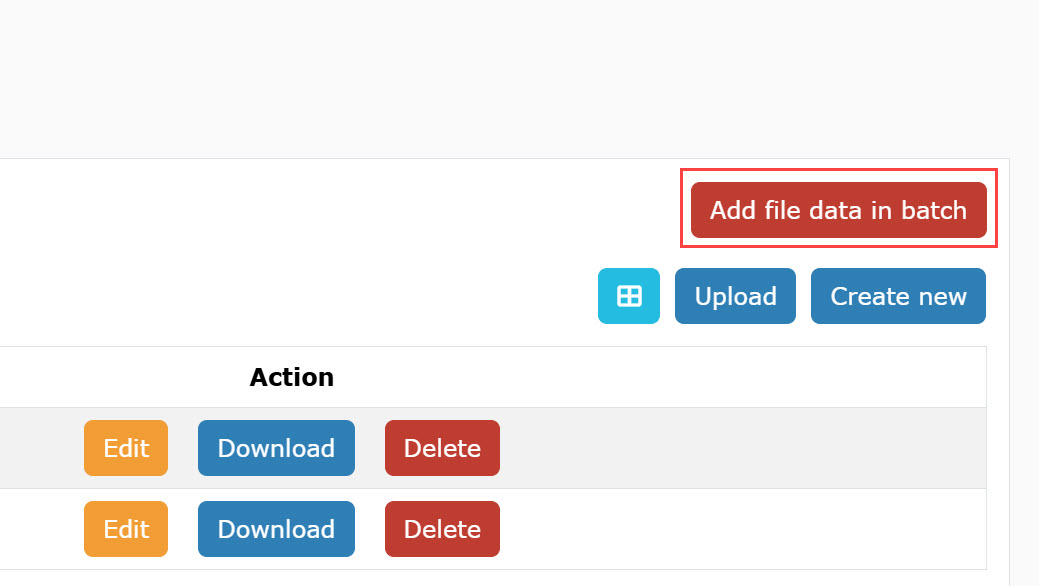This screenshot has width=1039, height=586.
Task: Edit the file in the second row
Action: tap(126, 529)
